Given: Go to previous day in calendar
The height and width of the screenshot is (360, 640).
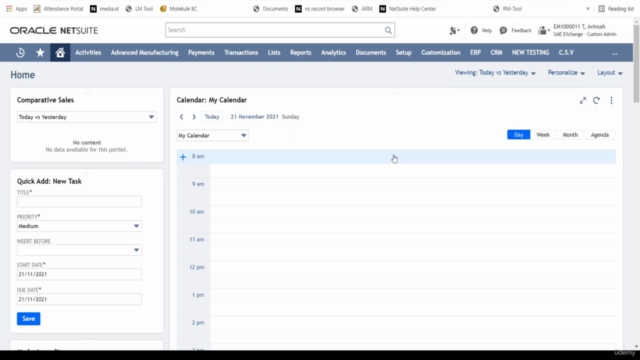Looking at the screenshot, I should pyautogui.click(x=182, y=117).
